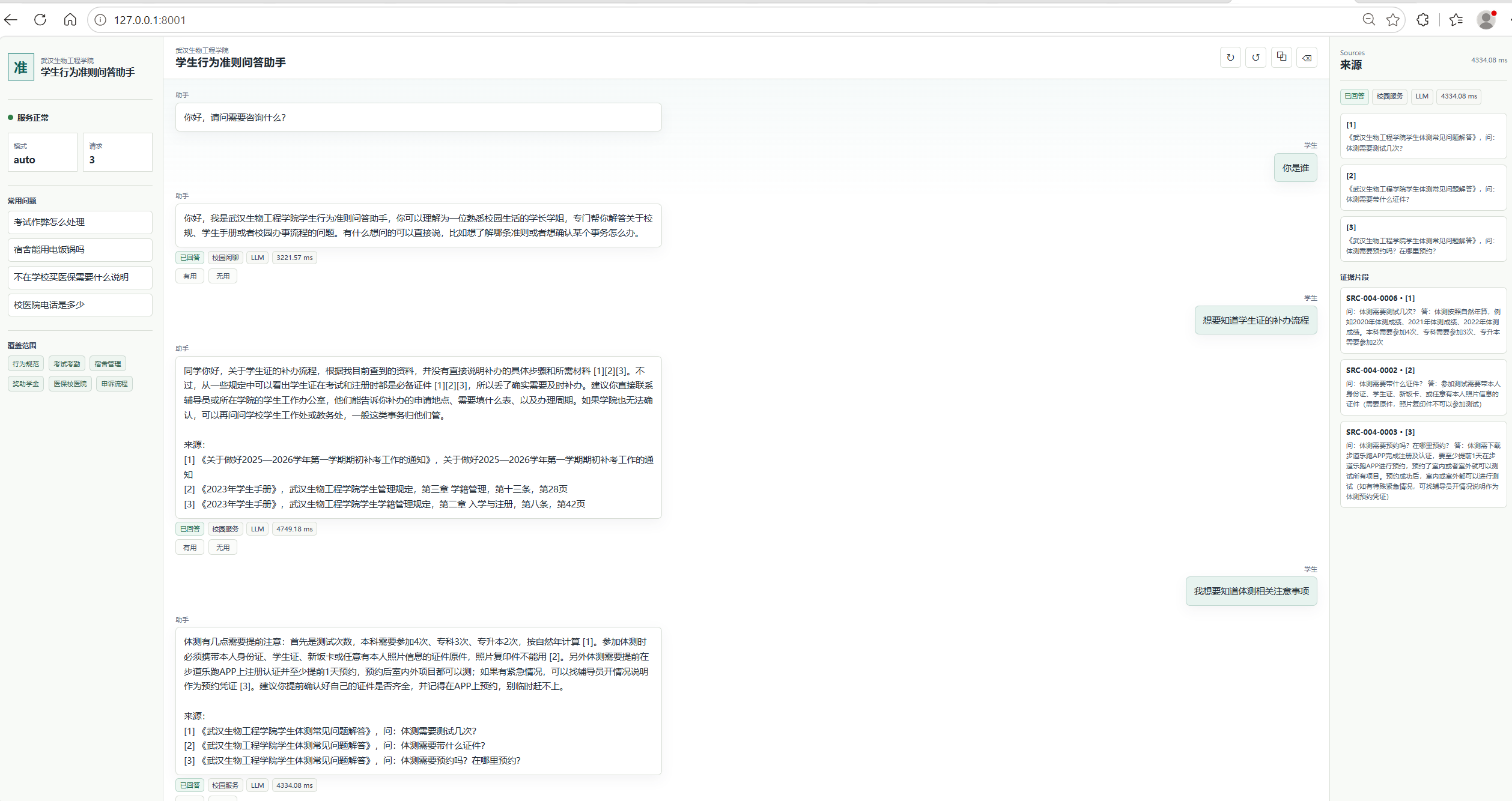Screen dimensions: 1512x801
Task: Open the browser home page icon
Action: tap(70, 20)
